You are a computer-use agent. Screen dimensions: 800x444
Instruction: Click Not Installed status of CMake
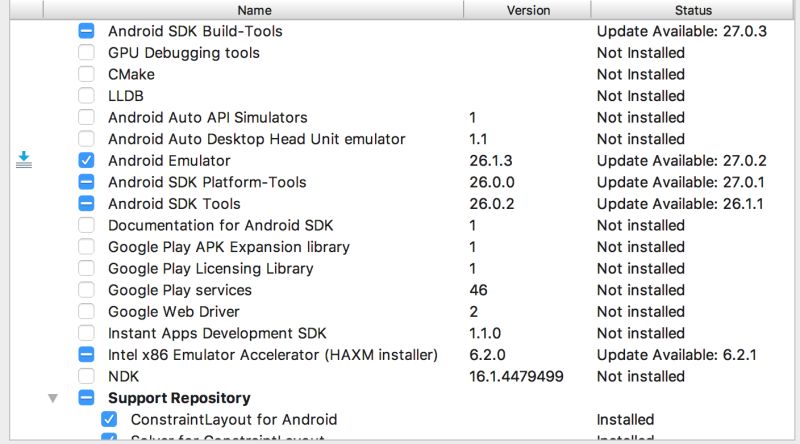(x=641, y=74)
